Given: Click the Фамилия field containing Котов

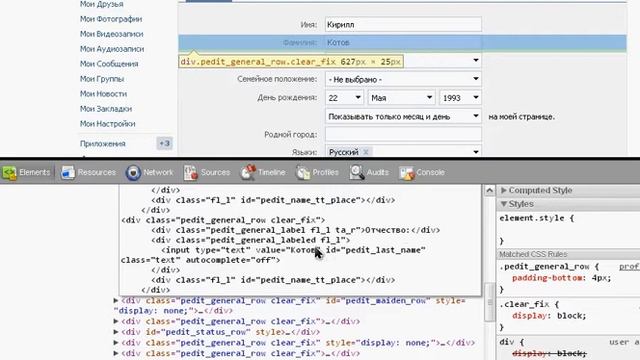Looking at the screenshot, I should click(x=403, y=43).
